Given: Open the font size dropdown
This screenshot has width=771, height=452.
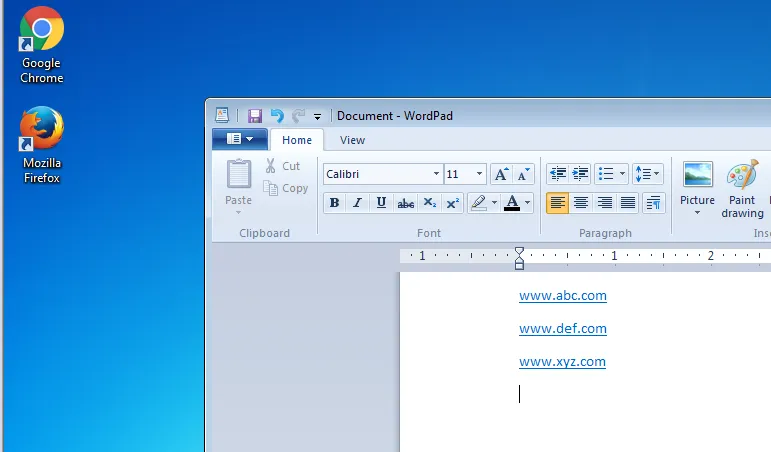Looking at the screenshot, I should [480, 174].
